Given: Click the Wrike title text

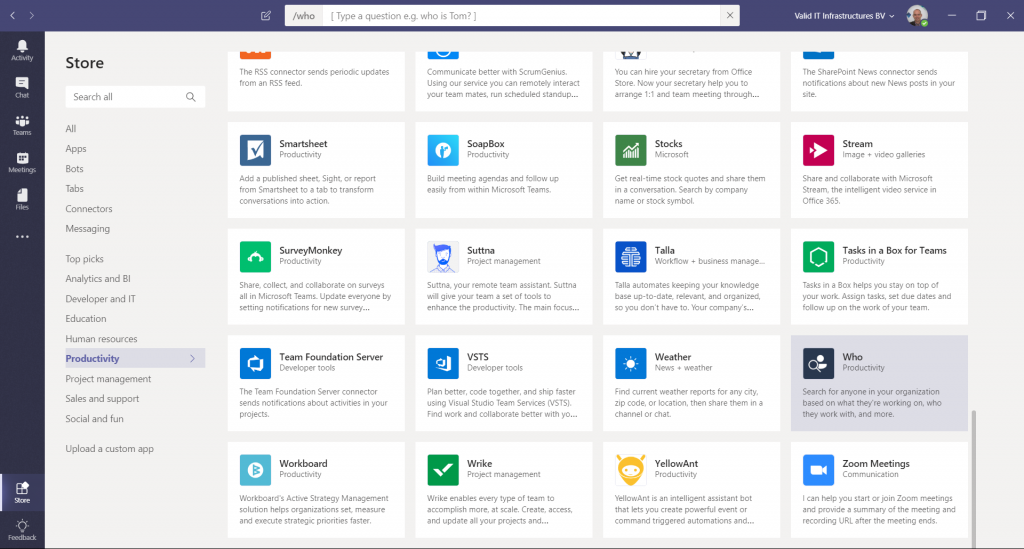Looking at the screenshot, I should (x=479, y=463).
